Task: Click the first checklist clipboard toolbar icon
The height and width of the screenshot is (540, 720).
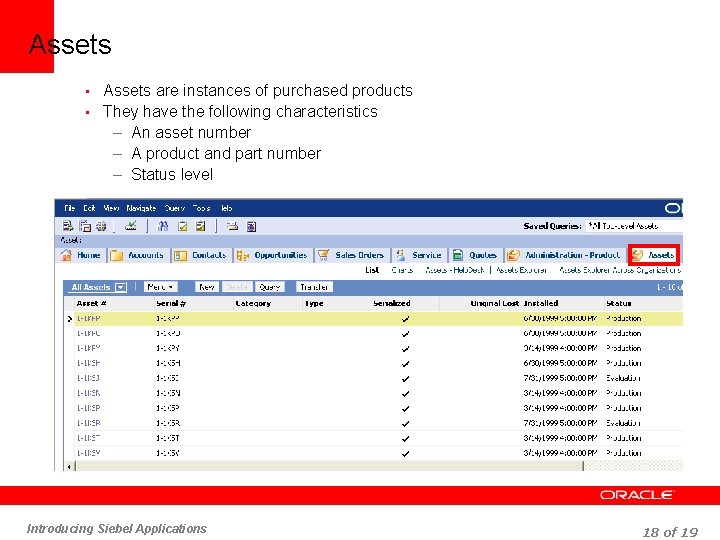Action: [x=183, y=226]
